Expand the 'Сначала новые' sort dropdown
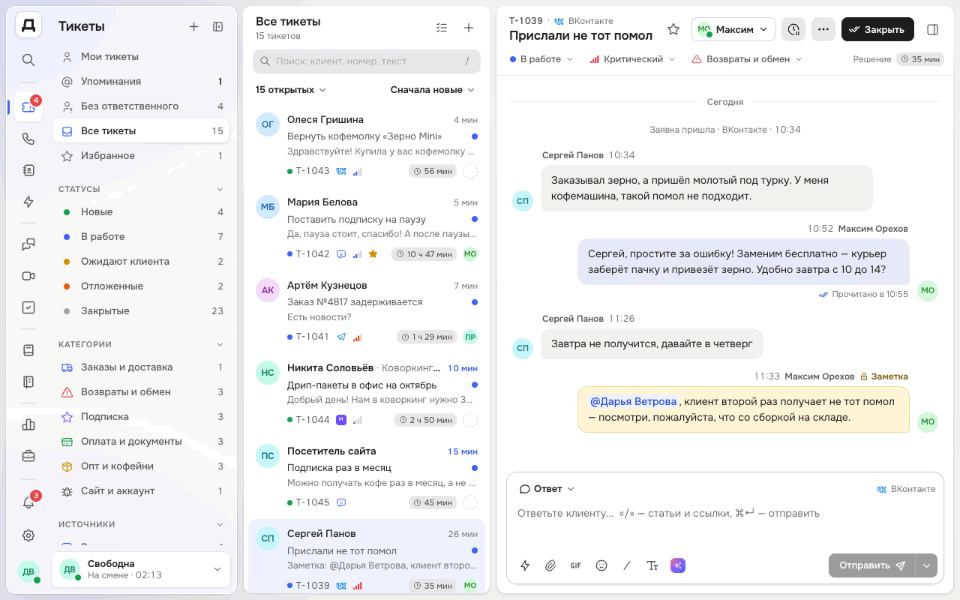 pyautogui.click(x=432, y=89)
